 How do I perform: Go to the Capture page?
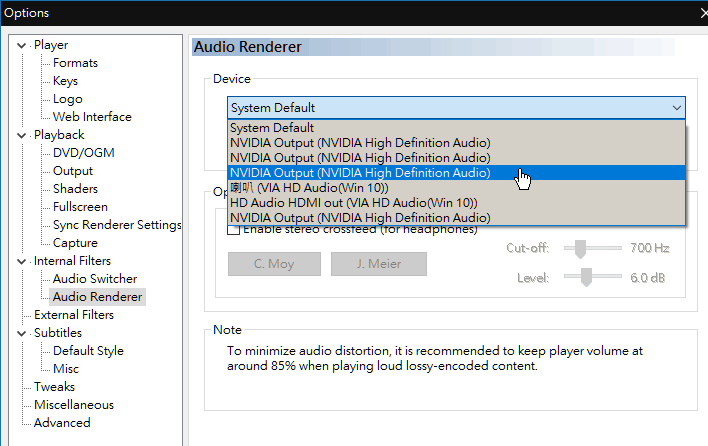pos(75,243)
